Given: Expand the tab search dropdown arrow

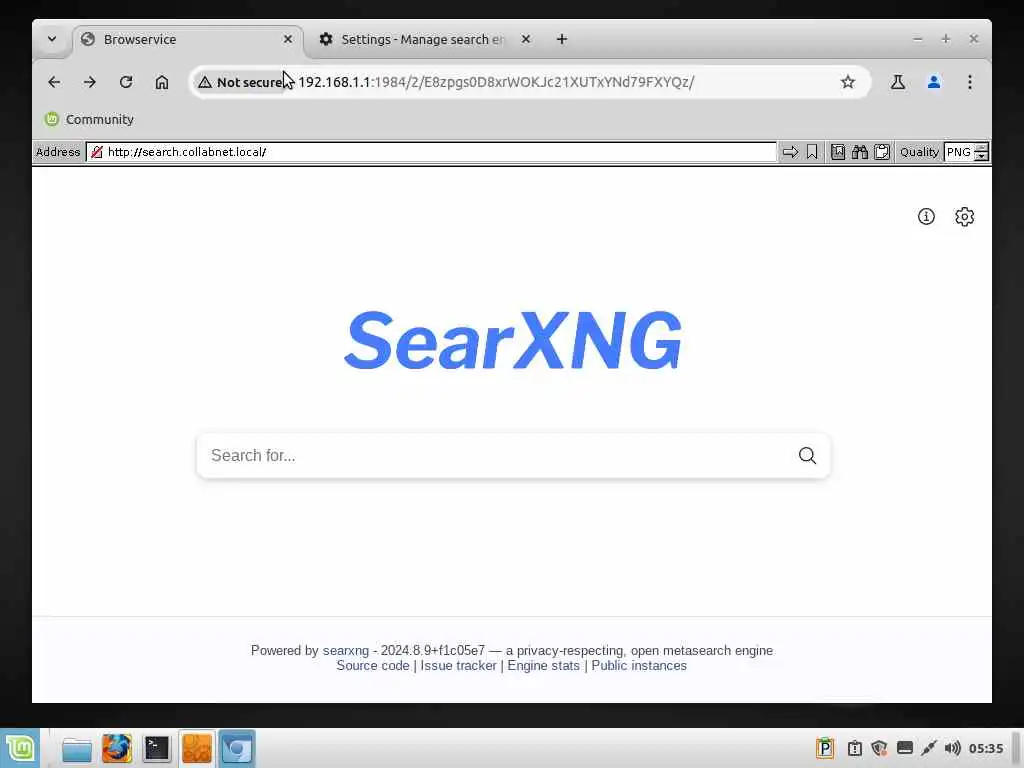Looking at the screenshot, I should tap(52, 39).
